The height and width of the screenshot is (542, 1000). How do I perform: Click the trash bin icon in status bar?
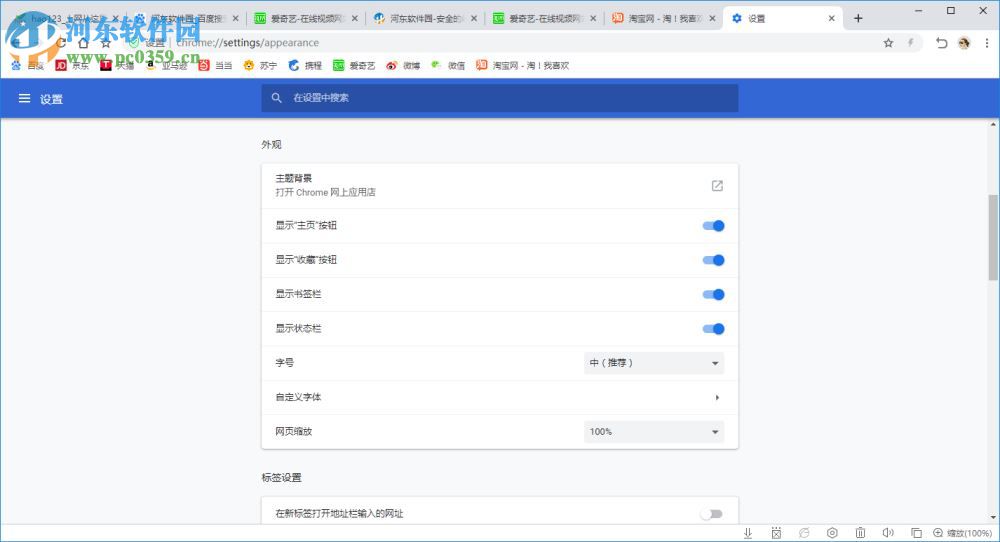click(860, 533)
